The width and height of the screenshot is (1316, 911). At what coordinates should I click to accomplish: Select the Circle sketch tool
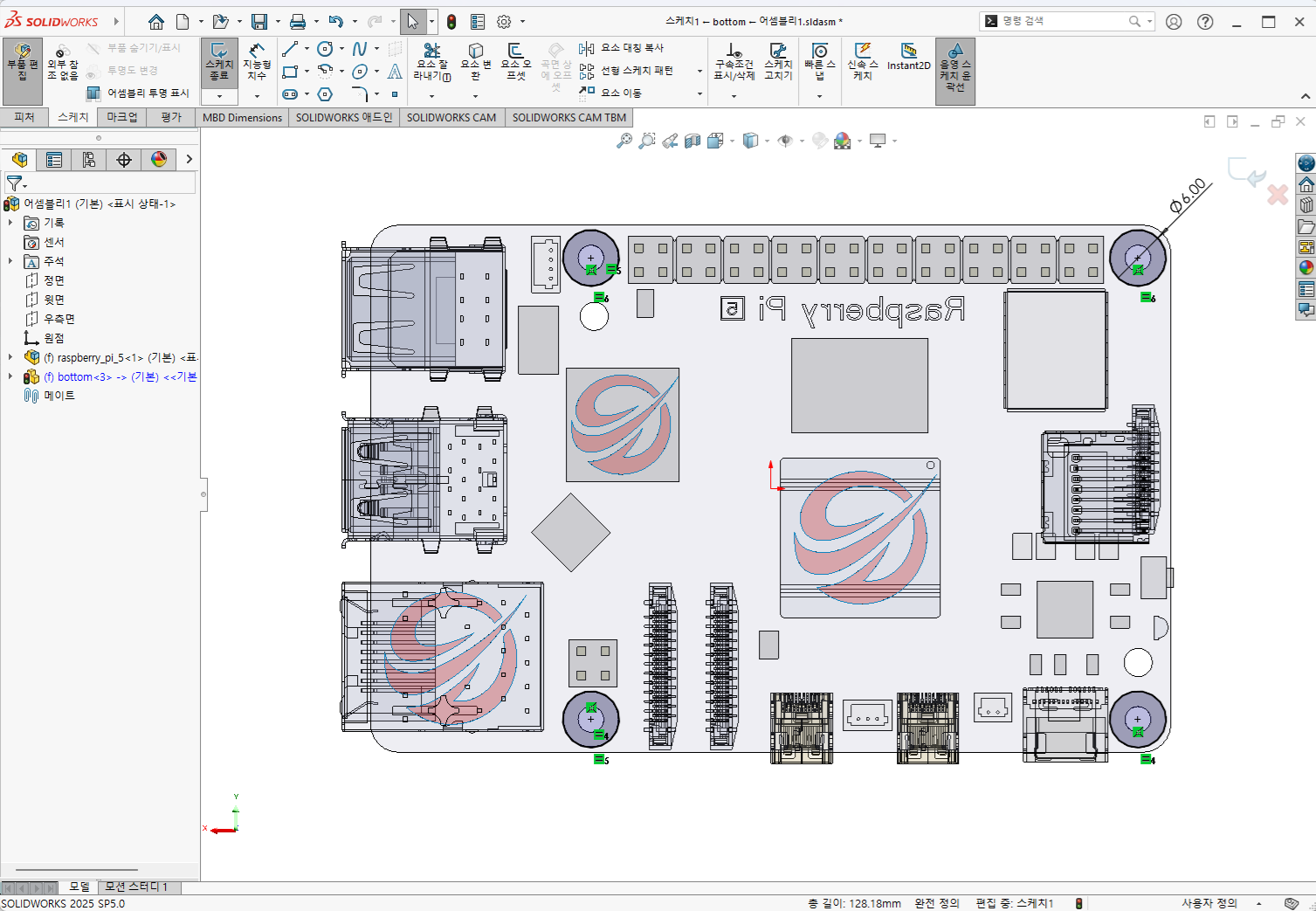click(325, 49)
